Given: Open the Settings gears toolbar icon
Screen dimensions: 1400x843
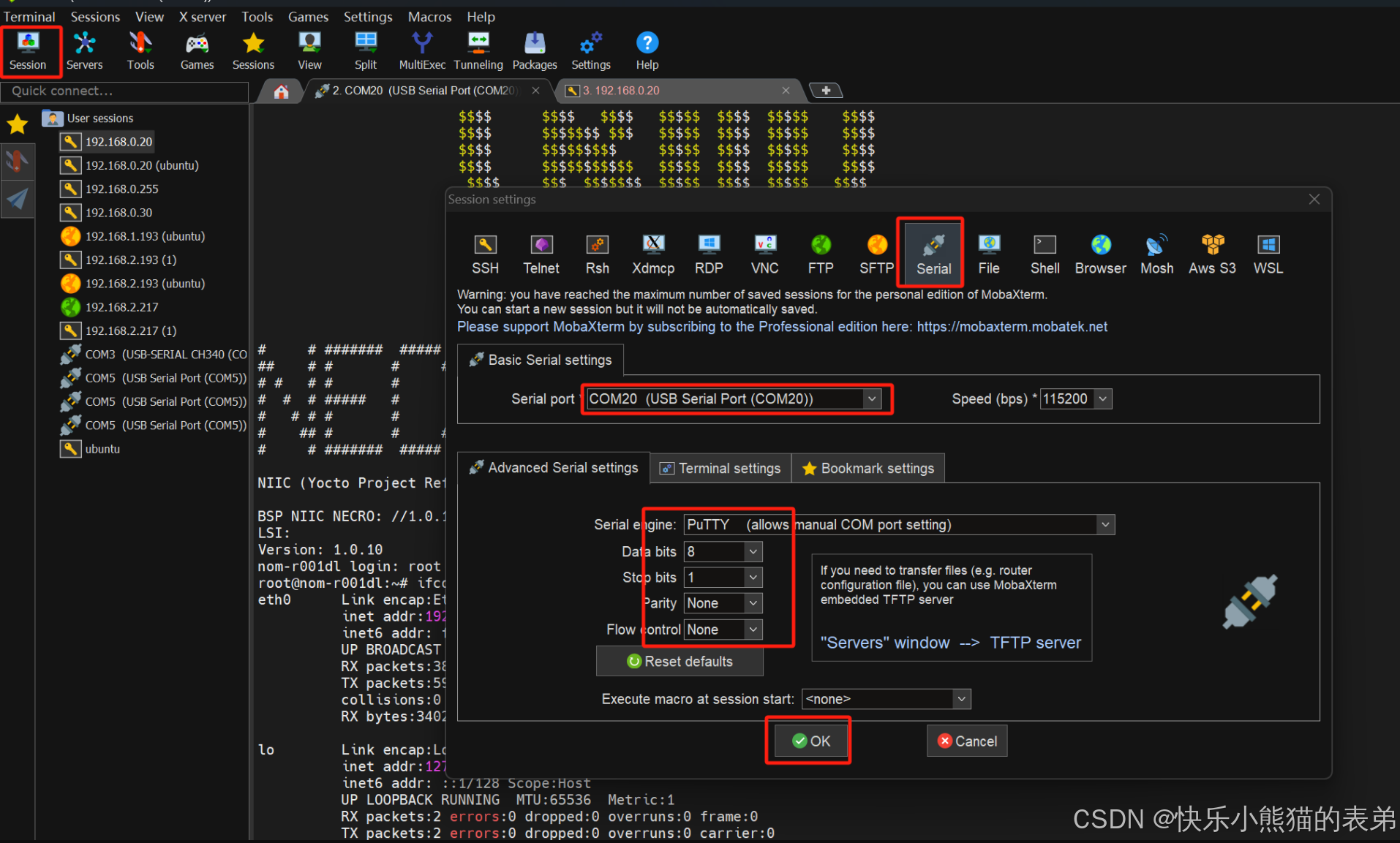Looking at the screenshot, I should 591,51.
